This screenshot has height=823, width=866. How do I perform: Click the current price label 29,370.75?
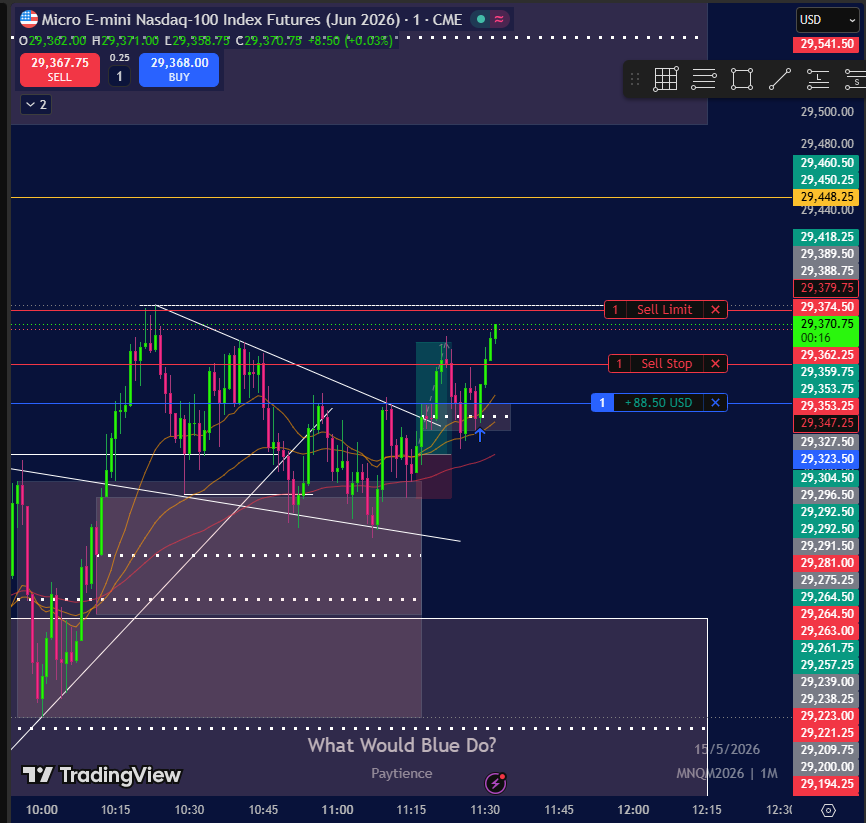826,331
